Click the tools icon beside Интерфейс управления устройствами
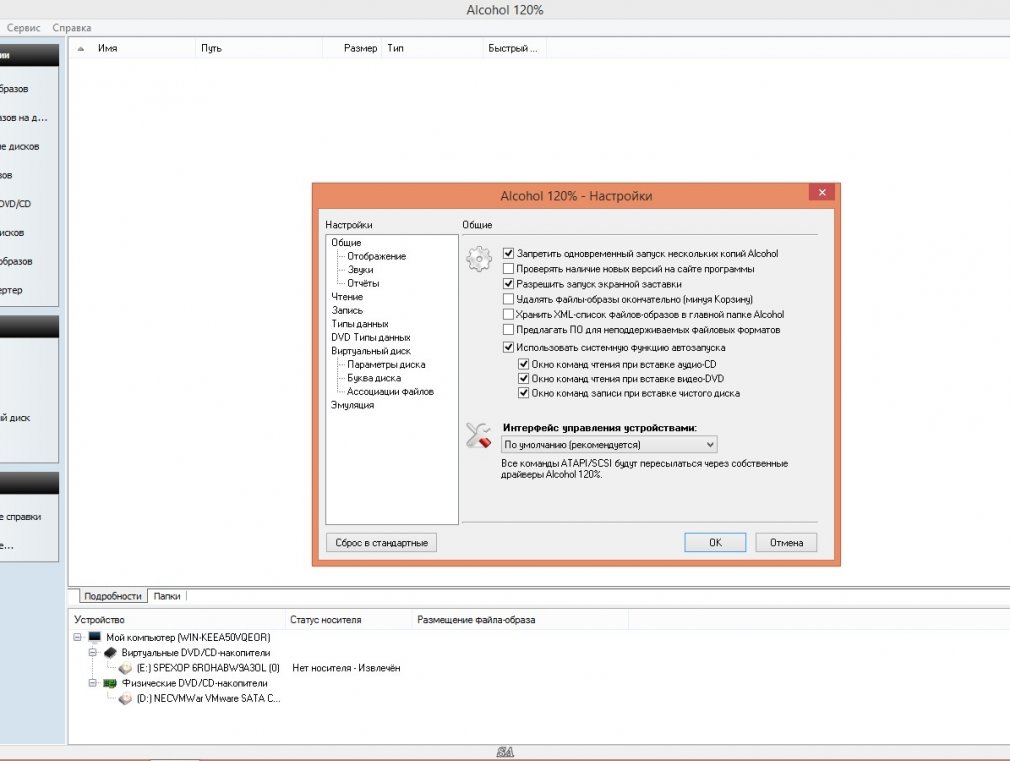This screenshot has height=761, width=1010. tap(479, 435)
